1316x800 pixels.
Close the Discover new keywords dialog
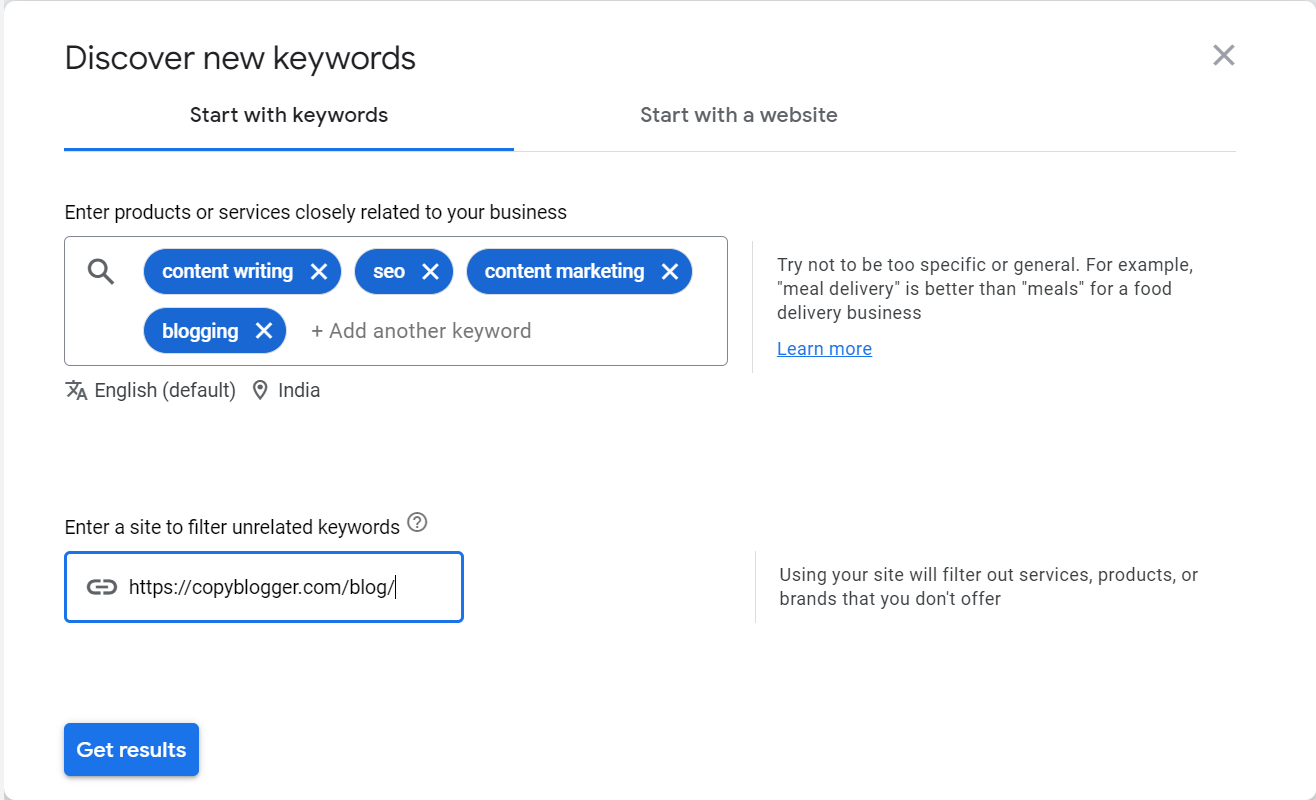1224,55
